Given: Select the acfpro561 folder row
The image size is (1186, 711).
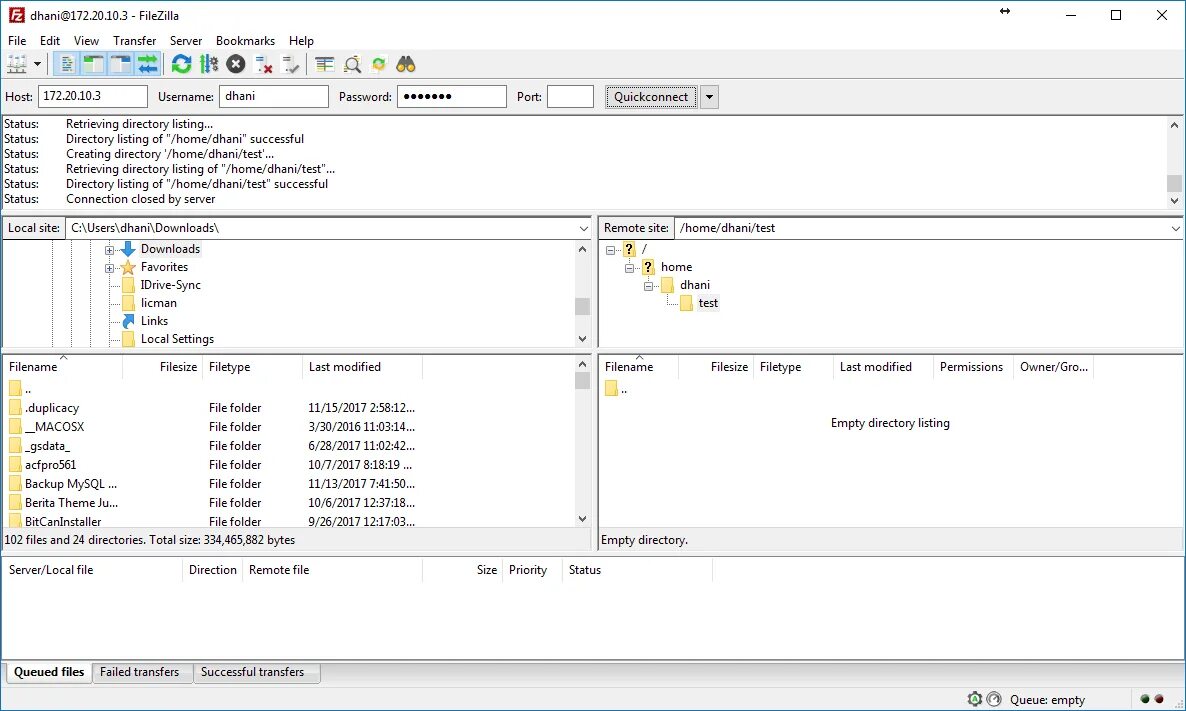Looking at the screenshot, I should (287, 465).
